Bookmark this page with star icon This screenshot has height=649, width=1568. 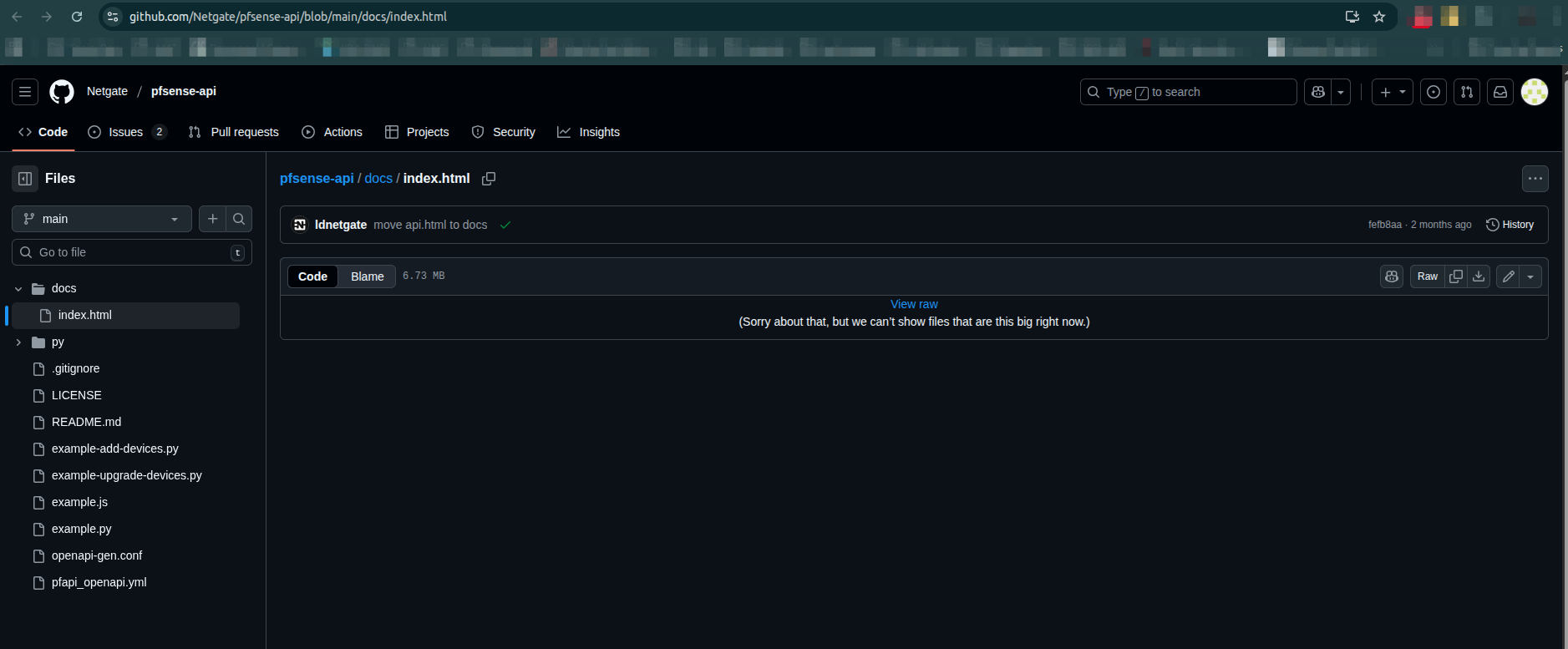[x=1379, y=17]
